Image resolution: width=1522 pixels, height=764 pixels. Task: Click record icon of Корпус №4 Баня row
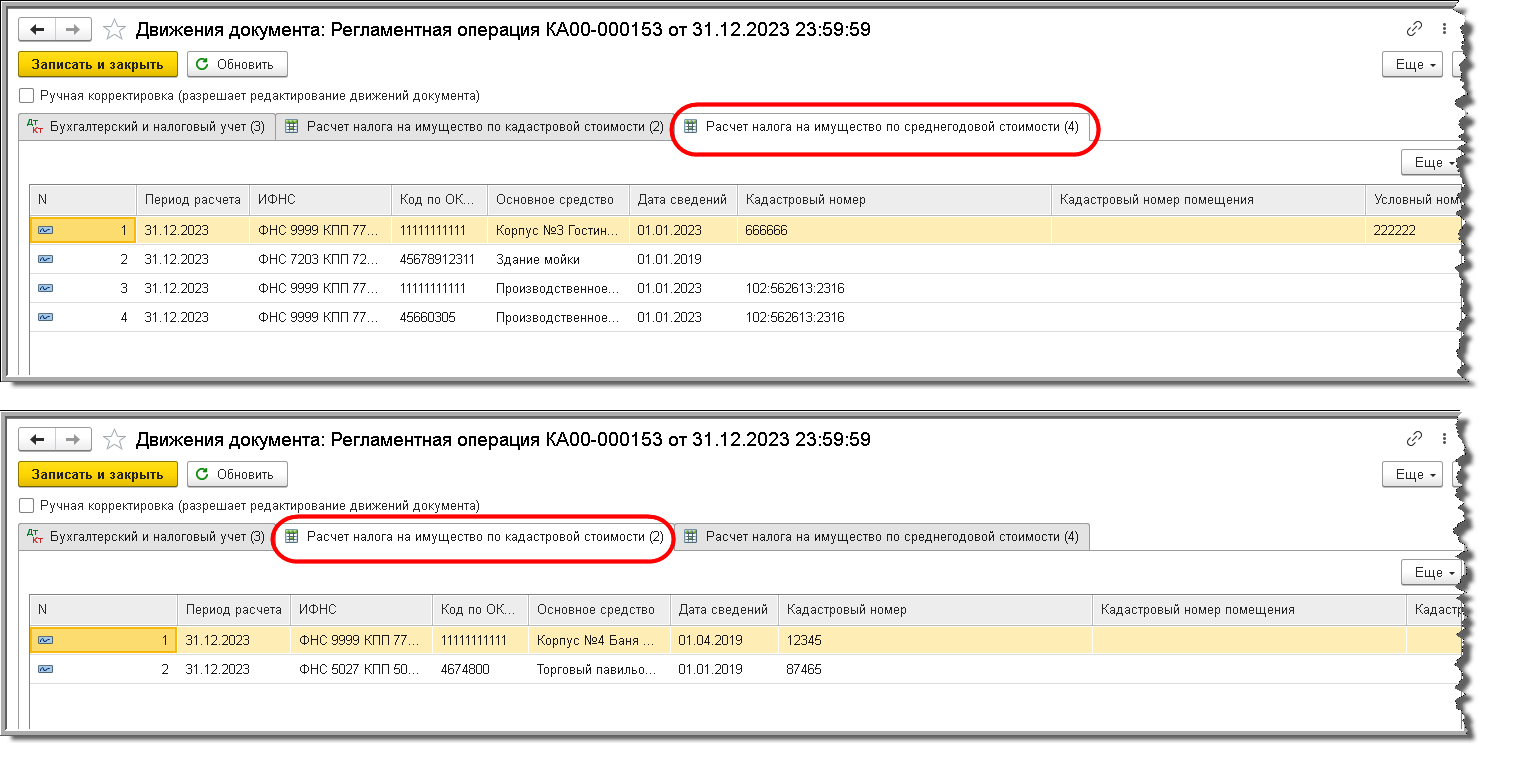[46, 640]
